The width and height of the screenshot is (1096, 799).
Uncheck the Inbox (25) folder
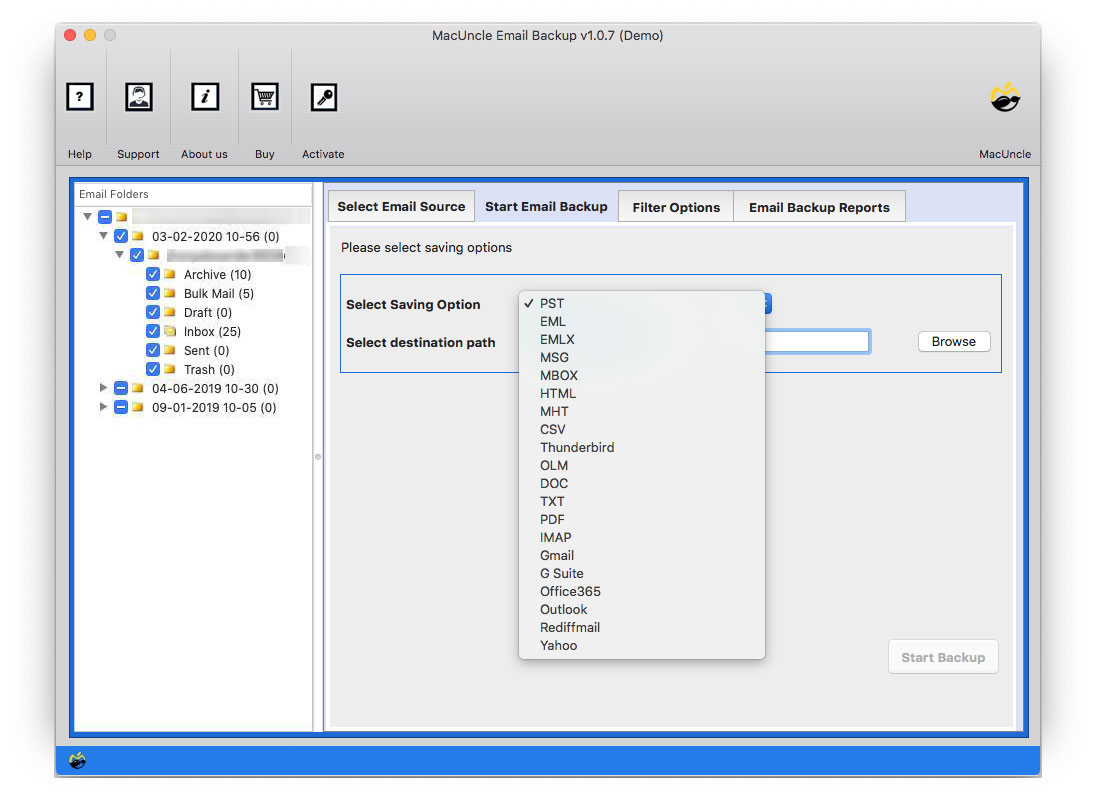pos(153,331)
